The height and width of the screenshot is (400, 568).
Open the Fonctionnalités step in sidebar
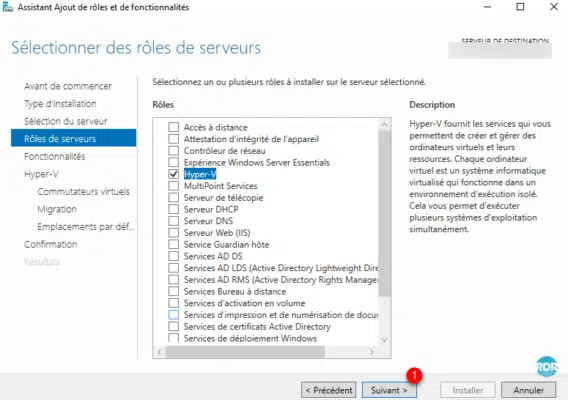(x=55, y=157)
